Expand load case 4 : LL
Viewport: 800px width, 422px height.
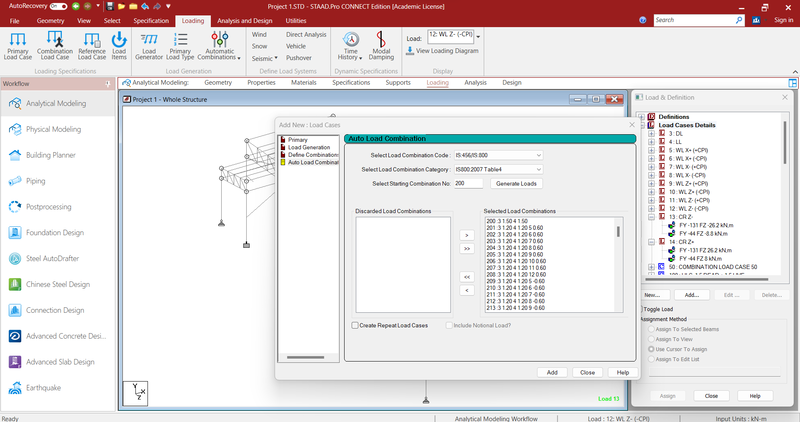(652, 142)
